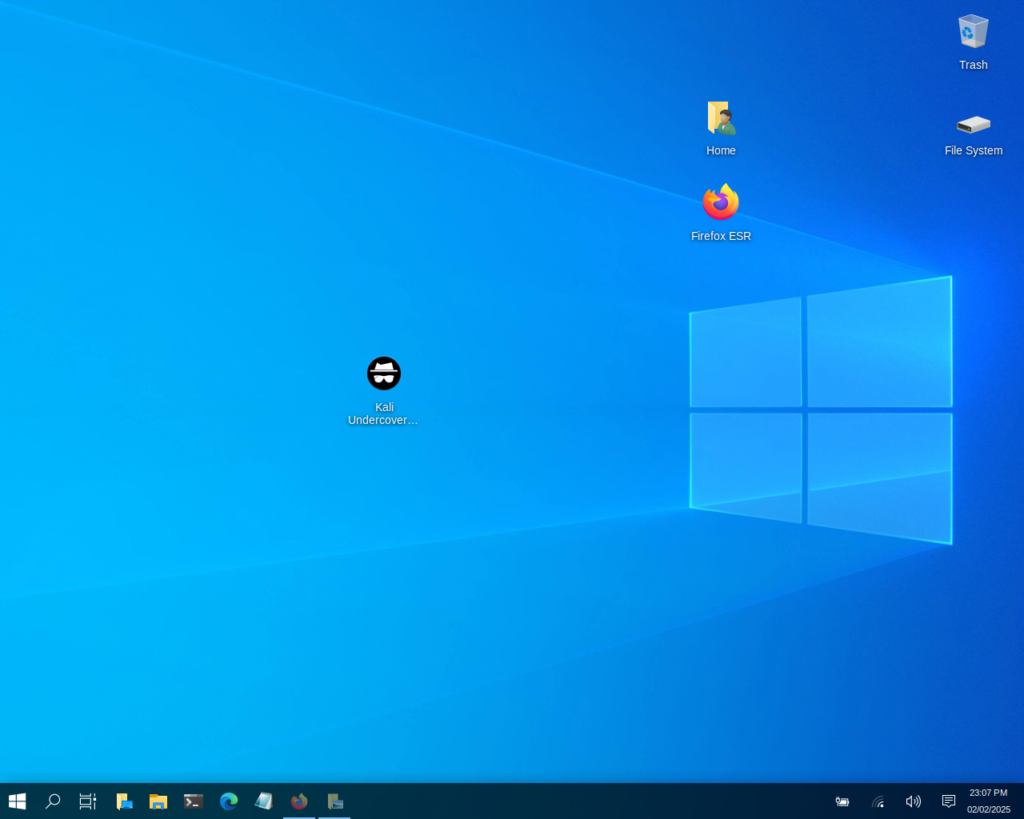The width and height of the screenshot is (1024, 819).
Task: Open the Trash desktop icon
Action: (x=973, y=31)
